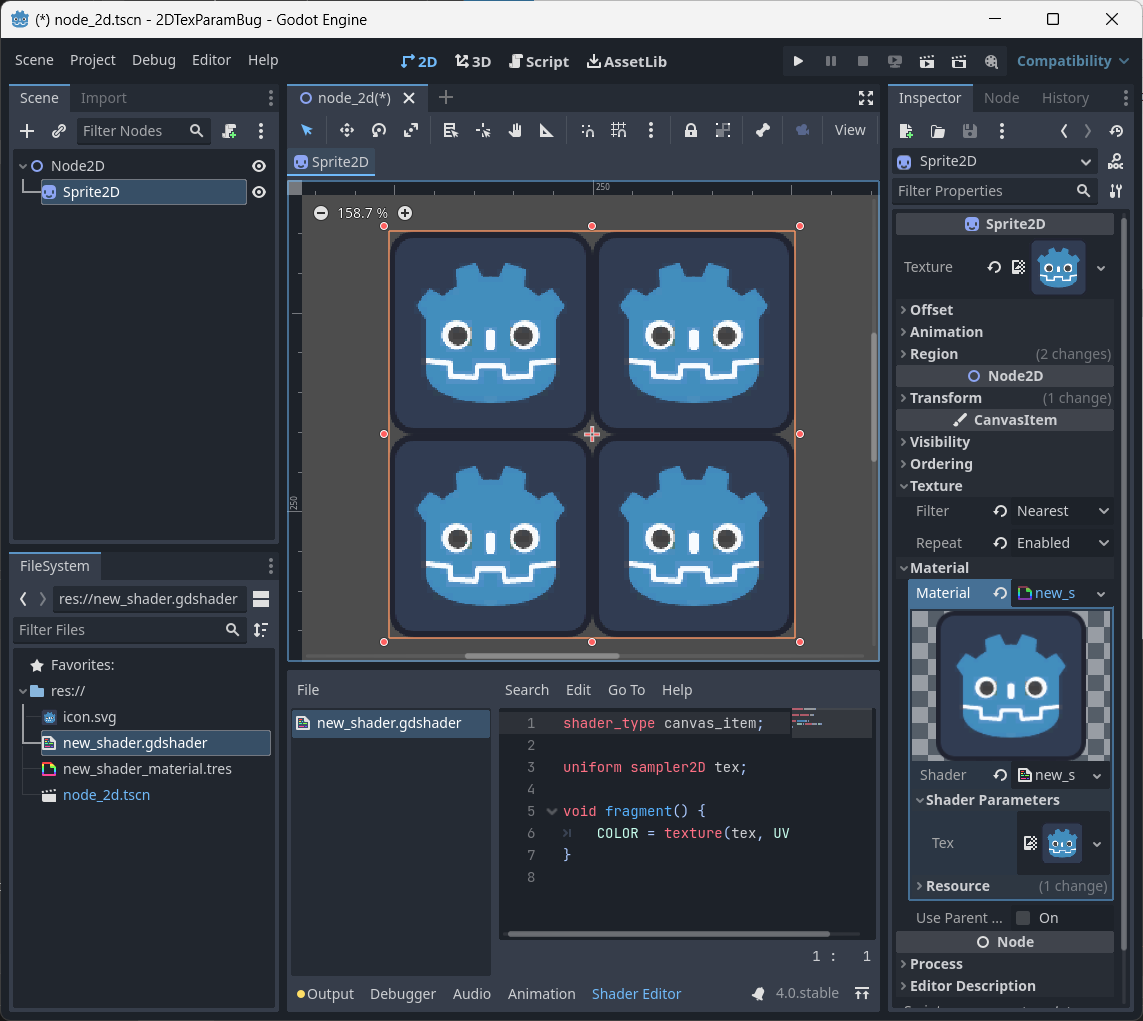Click the Godot icon texture thumbnail in Texture property

(x=1058, y=267)
